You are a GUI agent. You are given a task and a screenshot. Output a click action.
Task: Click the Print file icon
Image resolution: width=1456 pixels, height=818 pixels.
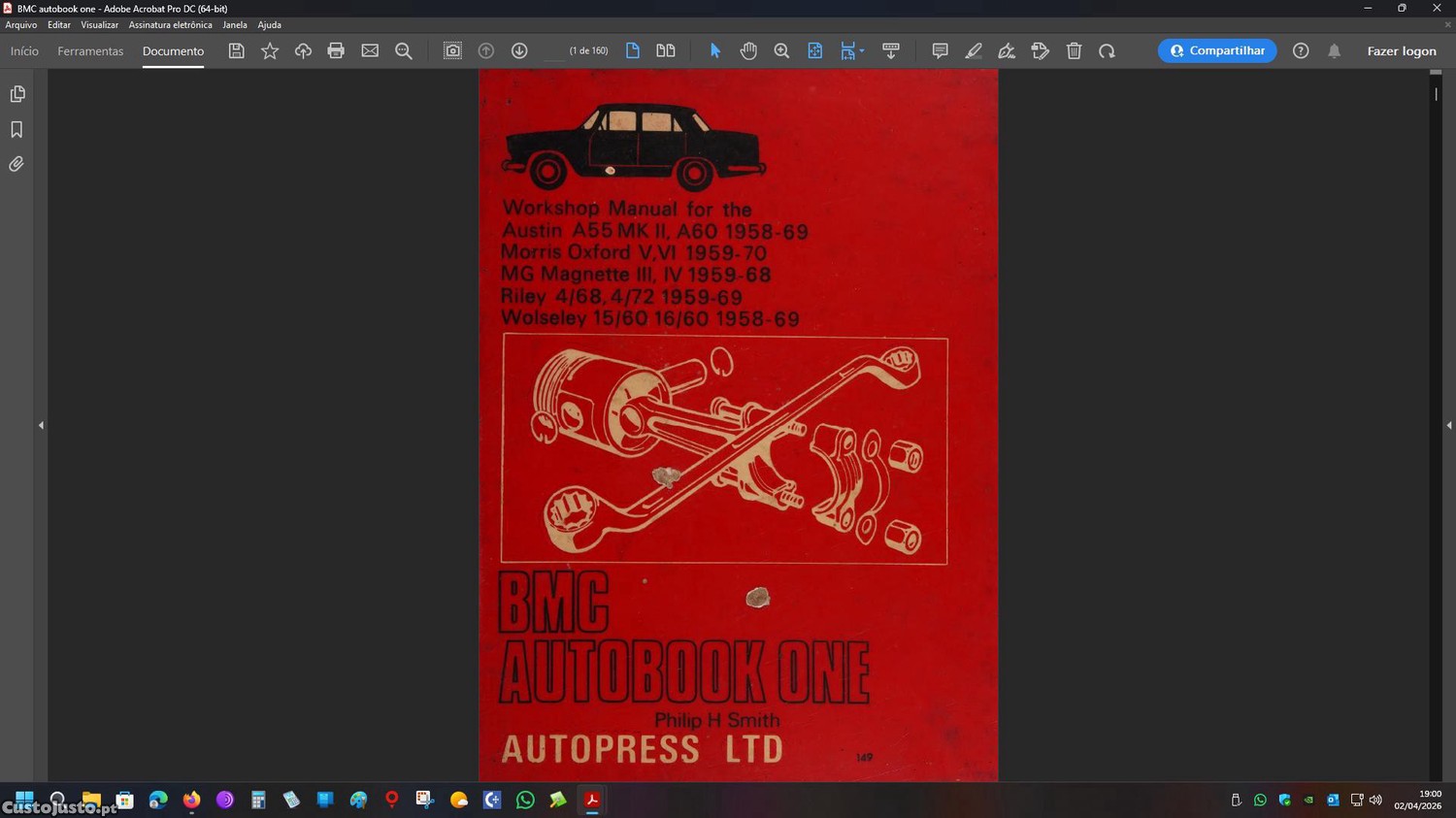click(x=336, y=51)
